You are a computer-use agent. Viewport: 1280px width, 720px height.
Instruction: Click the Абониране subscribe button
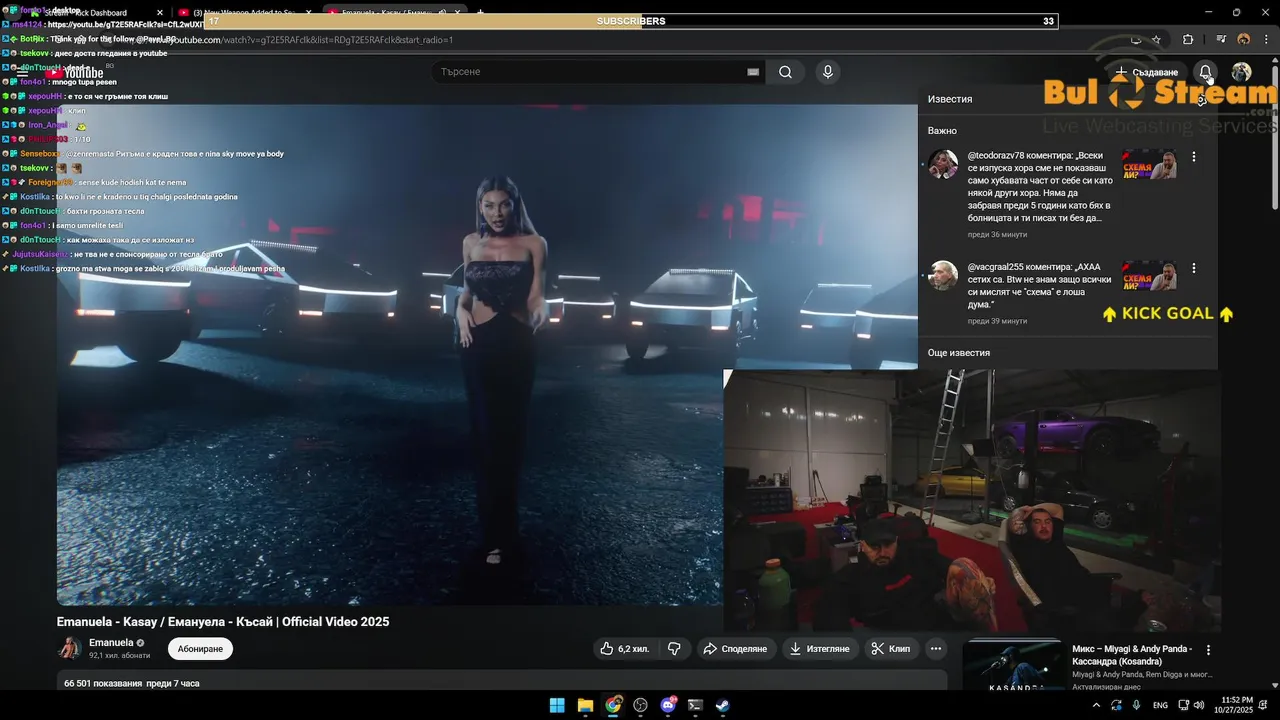pos(200,649)
